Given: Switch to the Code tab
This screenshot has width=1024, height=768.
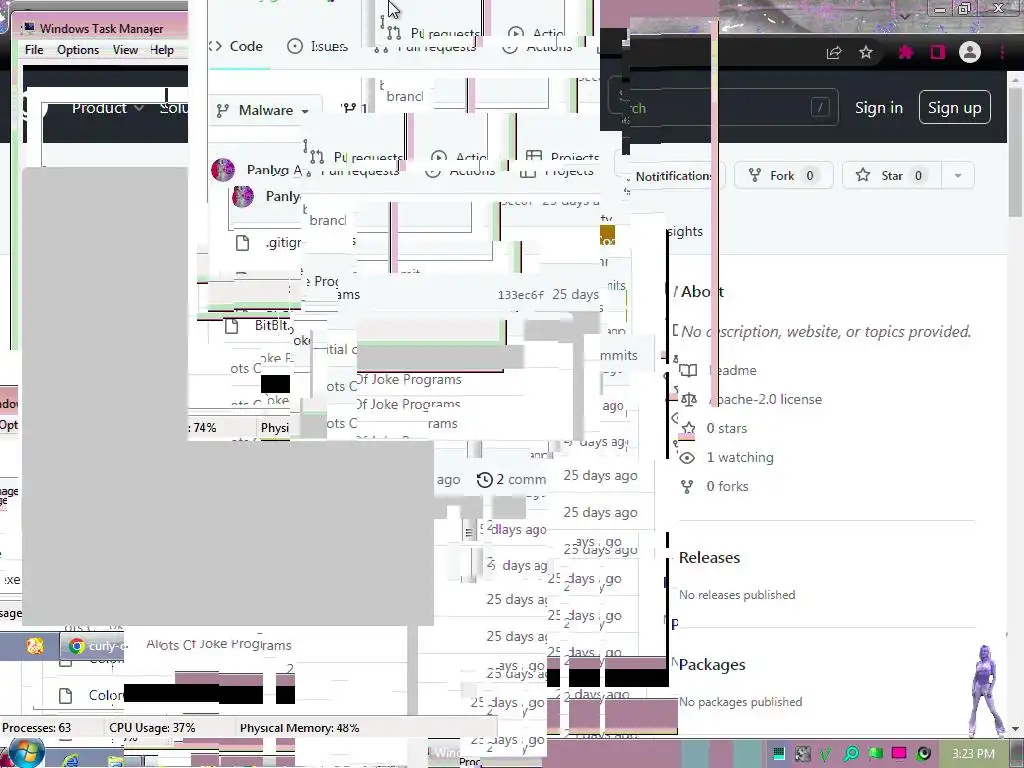Looking at the screenshot, I should click(236, 46).
